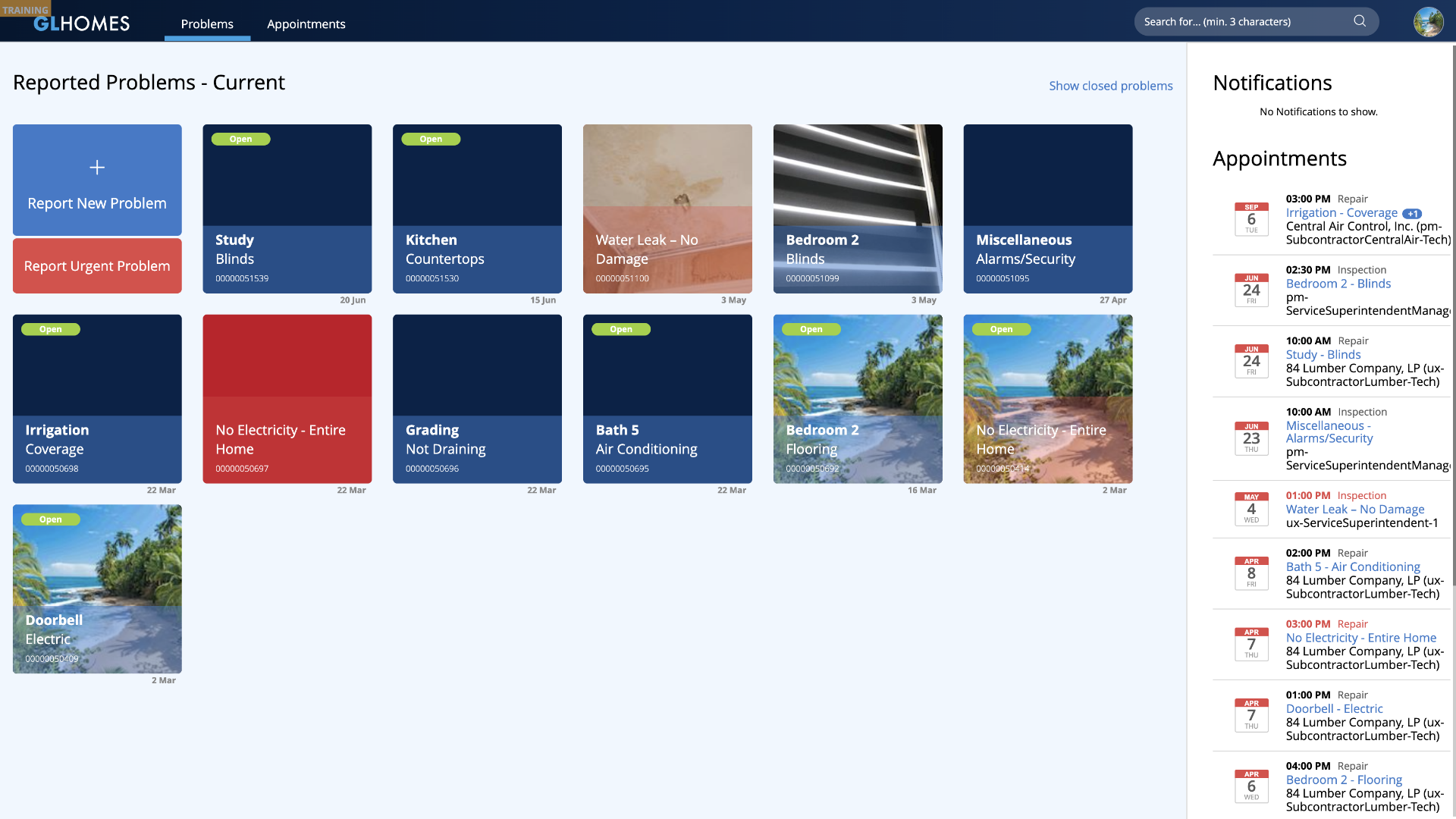Viewport: 1456px width, 819px height.
Task: Select the Problems tab
Action: 207,24
